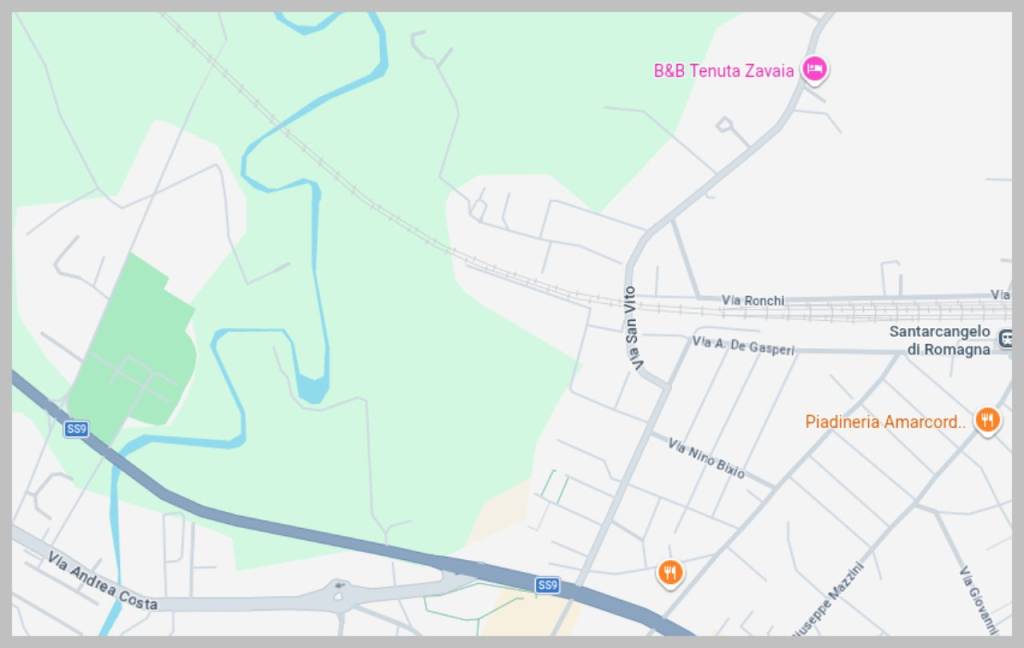Image resolution: width=1024 pixels, height=648 pixels.
Task: Open the Piadineria Amarcord restaurant marker
Action: pyautogui.click(x=987, y=420)
